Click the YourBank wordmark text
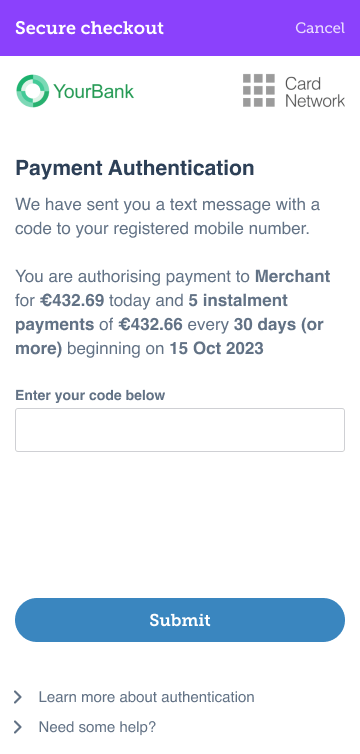 pos(93,91)
